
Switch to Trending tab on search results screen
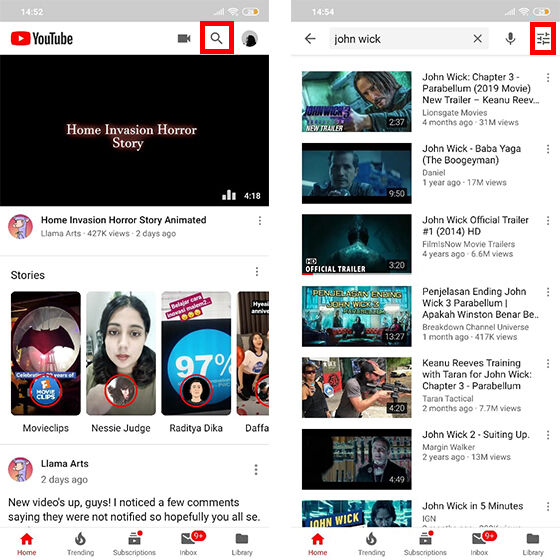coord(371,544)
